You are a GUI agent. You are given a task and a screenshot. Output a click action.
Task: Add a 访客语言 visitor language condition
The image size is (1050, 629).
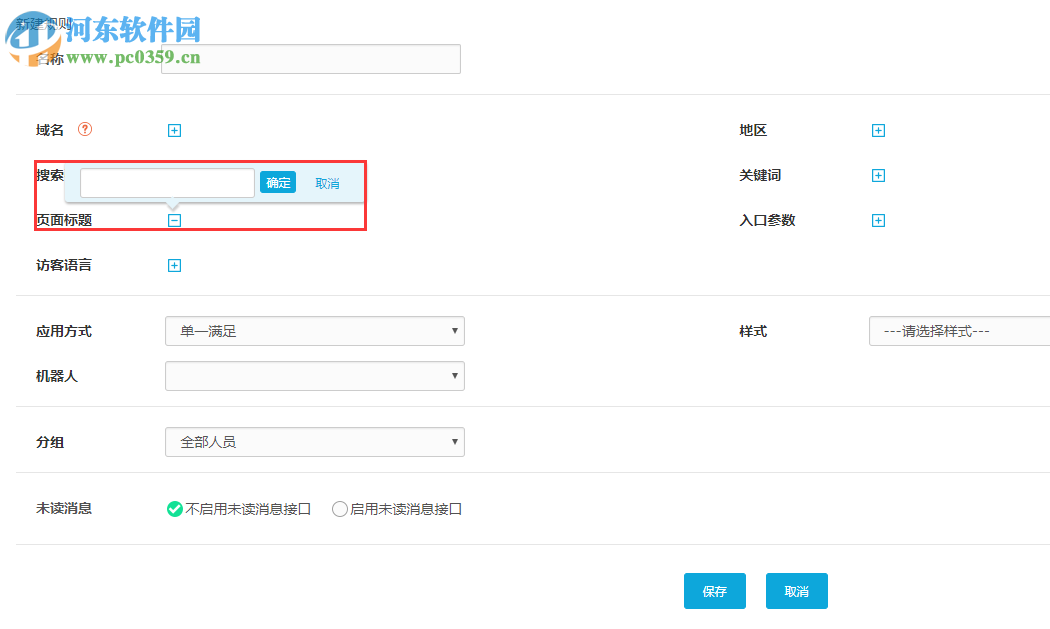(174, 265)
